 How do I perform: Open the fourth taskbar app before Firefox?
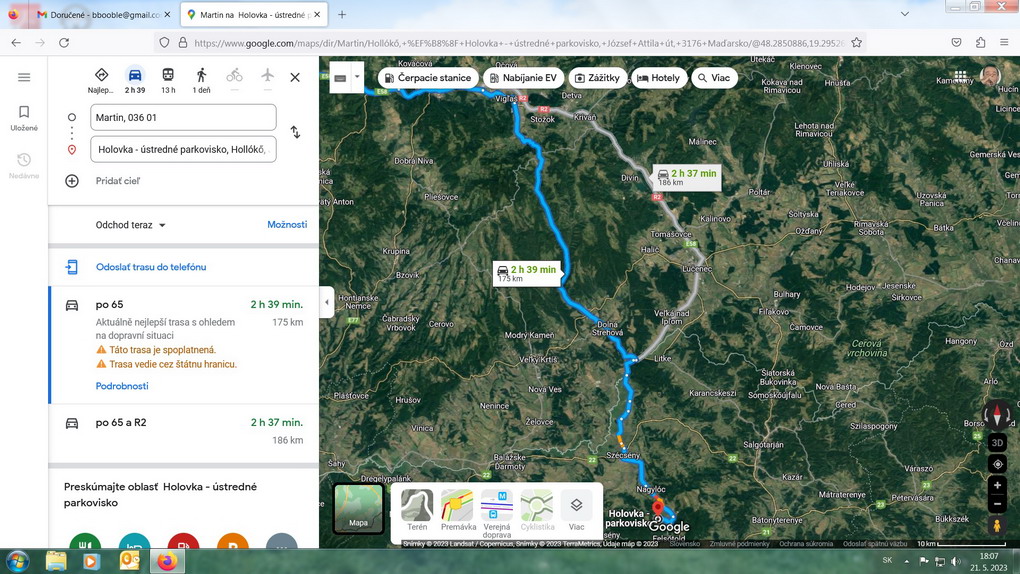(x=129, y=561)
